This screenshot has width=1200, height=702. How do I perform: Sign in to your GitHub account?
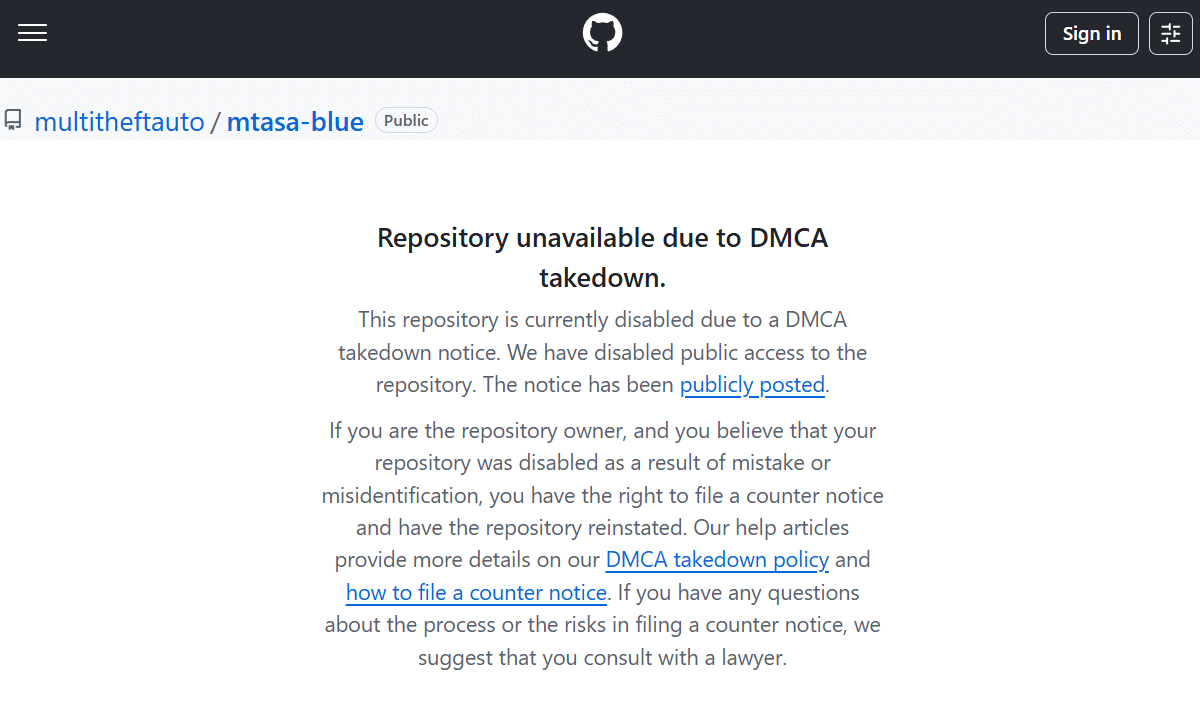coord(1091,33)
